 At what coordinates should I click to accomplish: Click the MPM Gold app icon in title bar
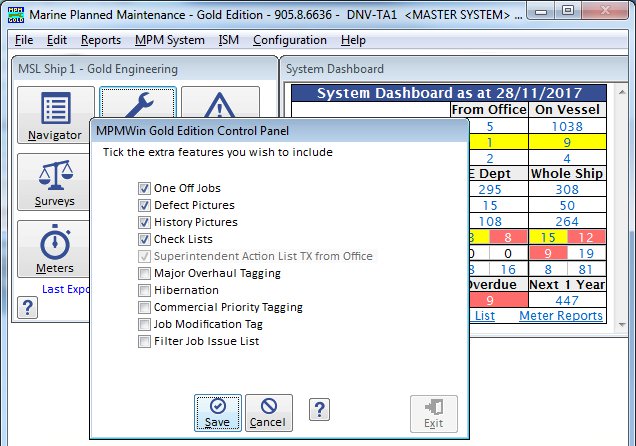(16, 15)
